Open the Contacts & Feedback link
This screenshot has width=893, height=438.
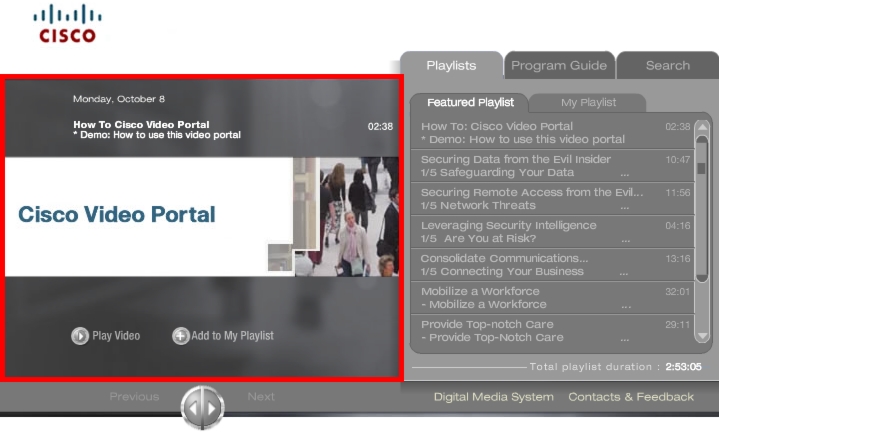[631, 397]
